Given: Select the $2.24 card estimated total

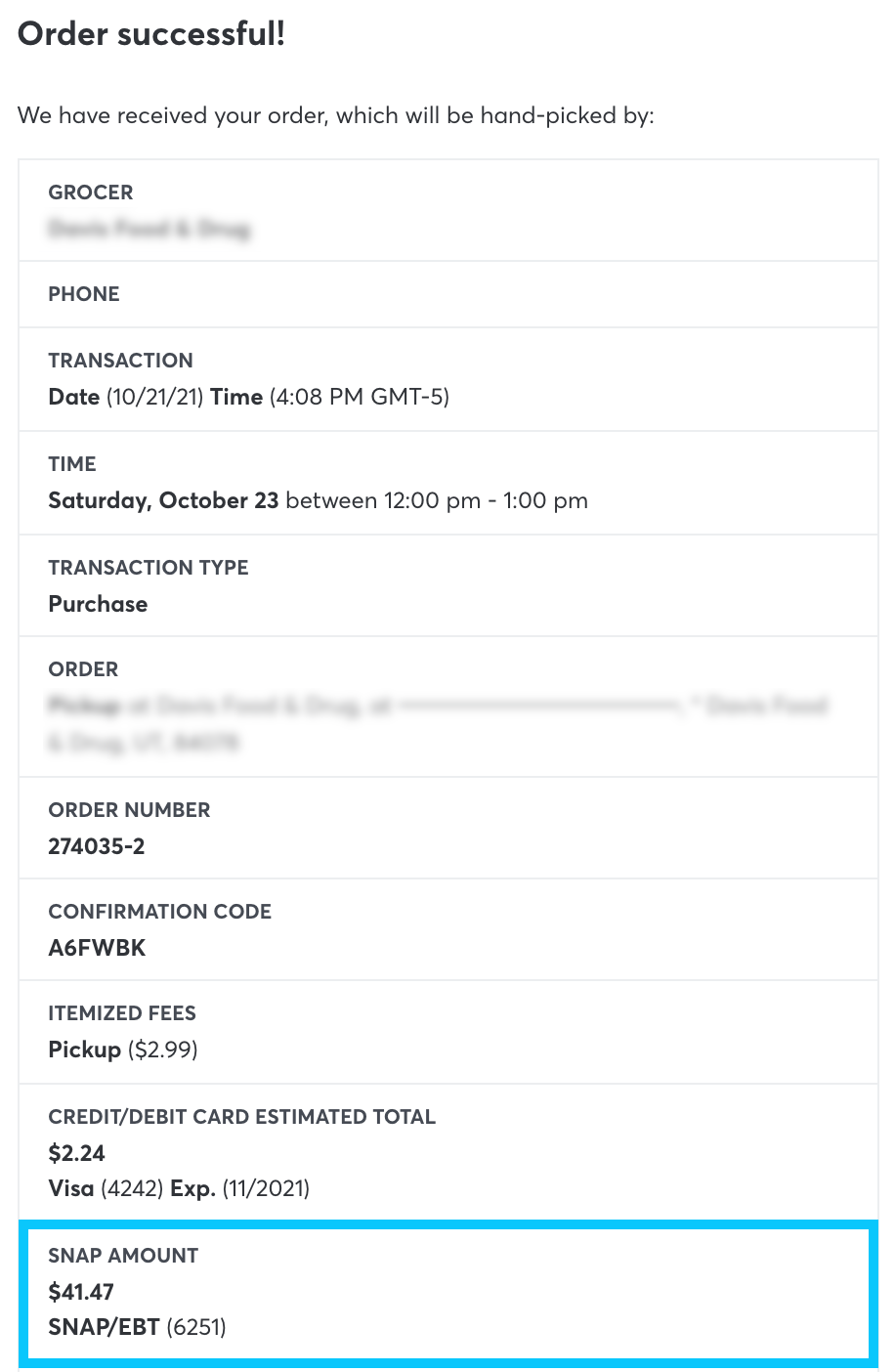Looking at the screenshot, I should 76,1154.
